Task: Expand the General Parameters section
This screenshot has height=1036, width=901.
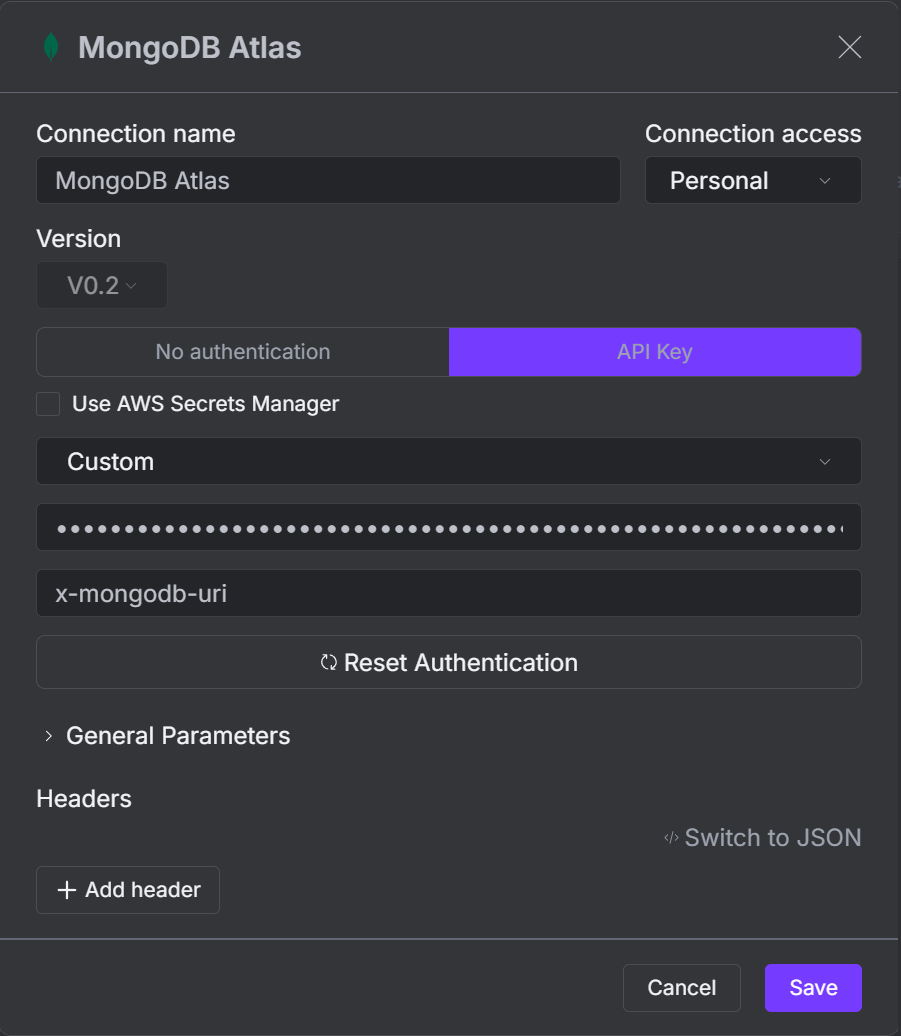Action: (177, 736)
